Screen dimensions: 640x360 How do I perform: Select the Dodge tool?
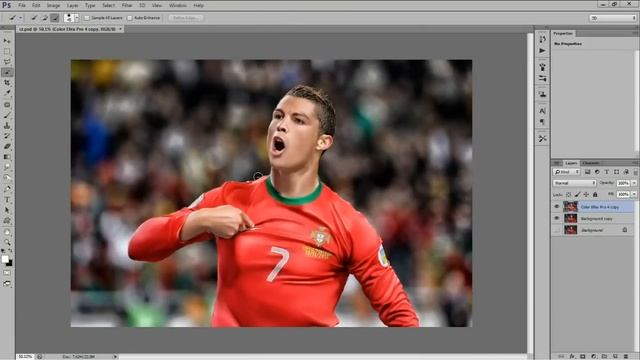coord(7,178)
